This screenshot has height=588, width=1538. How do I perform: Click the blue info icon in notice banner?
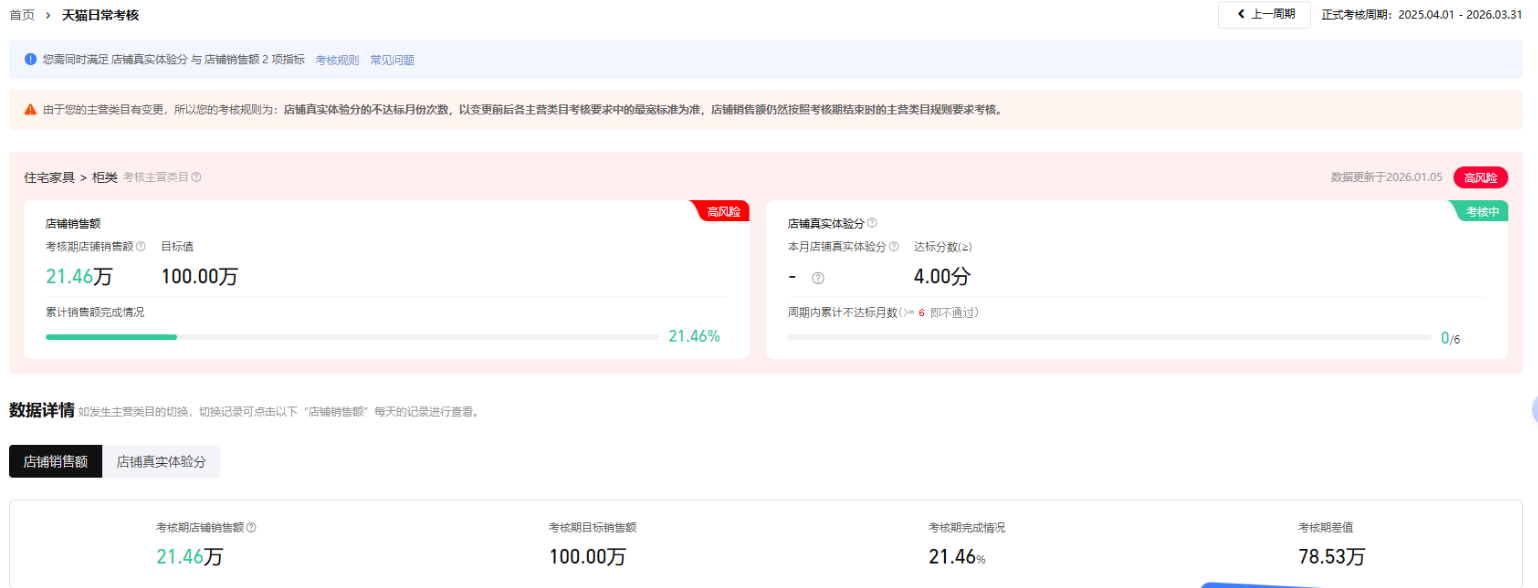(x=30, y=60)
